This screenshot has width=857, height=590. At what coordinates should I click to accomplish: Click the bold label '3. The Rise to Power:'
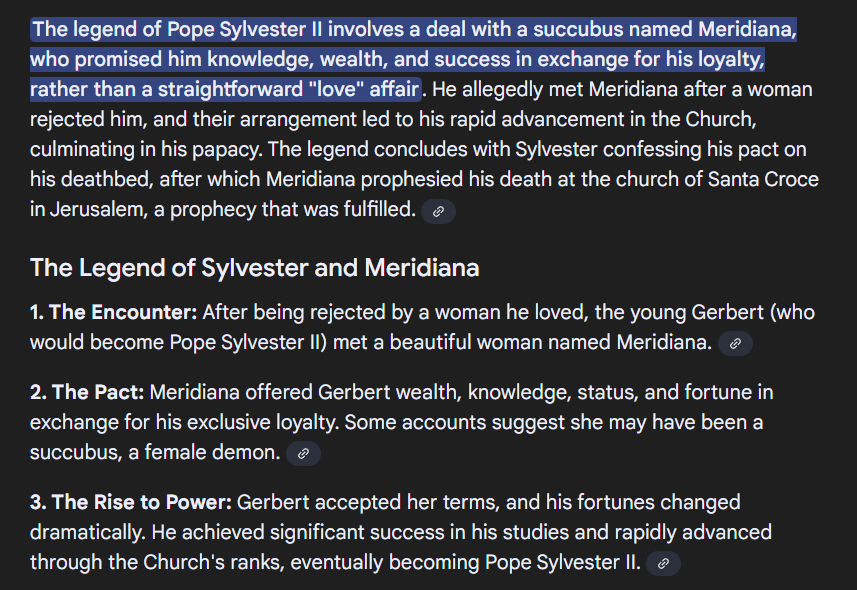click(131, 502)
